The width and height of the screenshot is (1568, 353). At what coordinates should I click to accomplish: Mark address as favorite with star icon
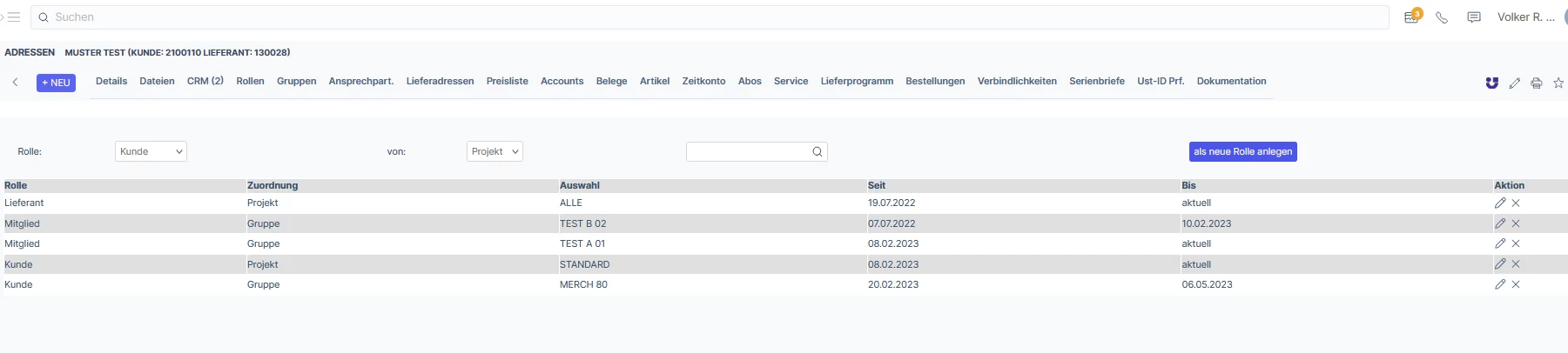click(1558, 83)
